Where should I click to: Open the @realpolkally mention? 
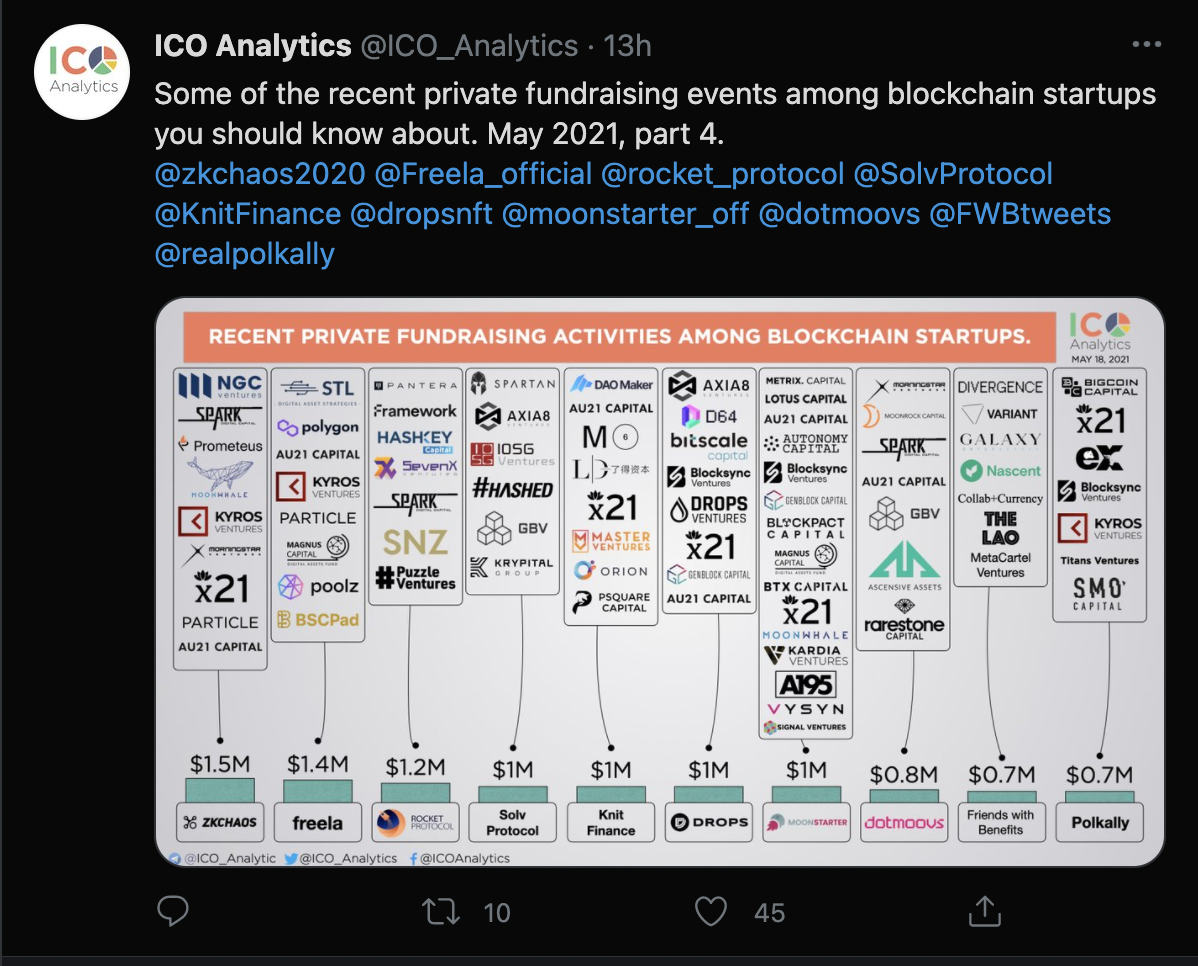245,254
